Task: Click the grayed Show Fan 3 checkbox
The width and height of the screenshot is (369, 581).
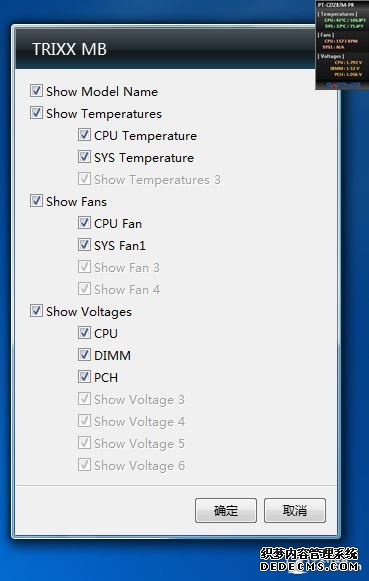Action: coord(84,267)
